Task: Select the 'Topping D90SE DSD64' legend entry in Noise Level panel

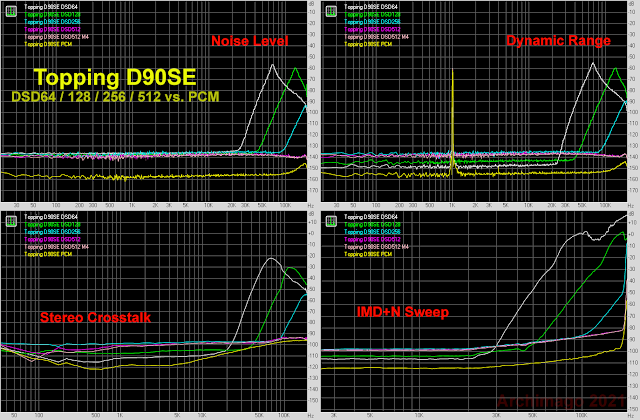Action: pyautogui.click(x=51, y=7)
